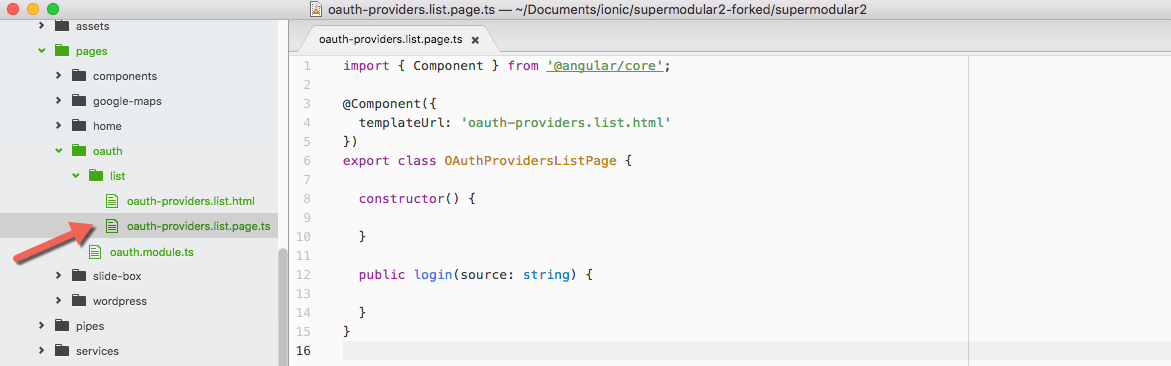
Task: Click the assets folder icon
Action: pos(62,26)
